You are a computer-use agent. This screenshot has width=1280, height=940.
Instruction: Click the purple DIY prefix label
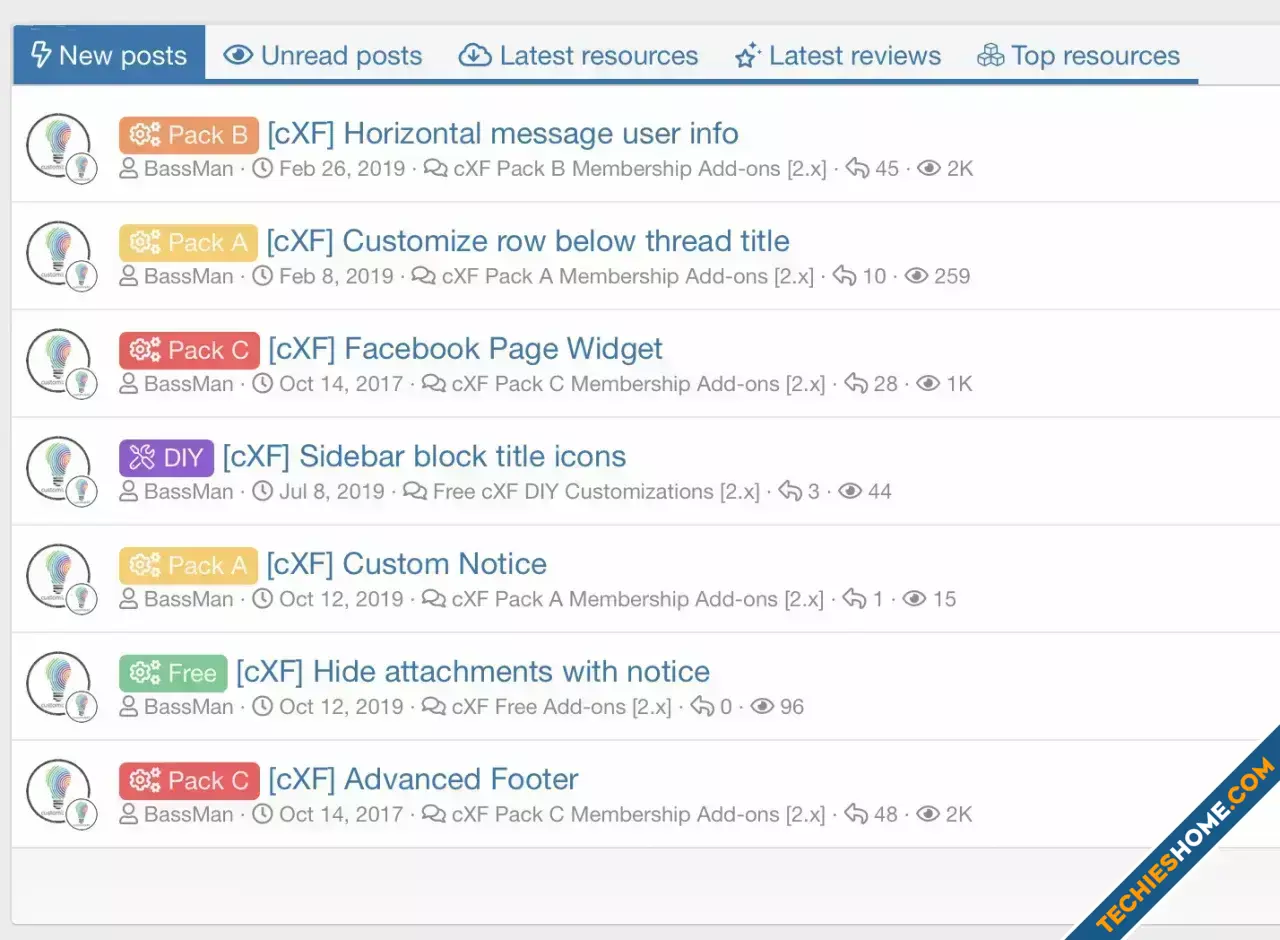coord(166,458)
